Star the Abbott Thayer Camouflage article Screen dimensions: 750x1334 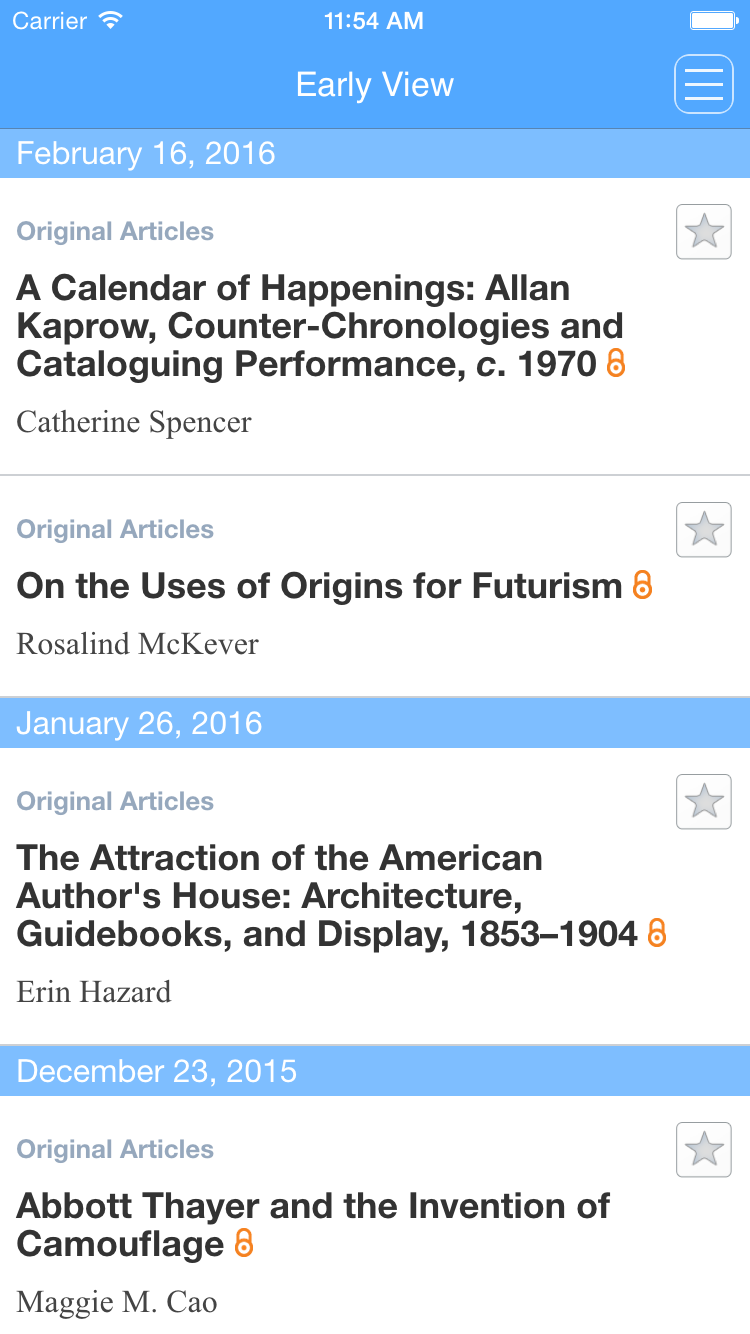(704, 1150)
